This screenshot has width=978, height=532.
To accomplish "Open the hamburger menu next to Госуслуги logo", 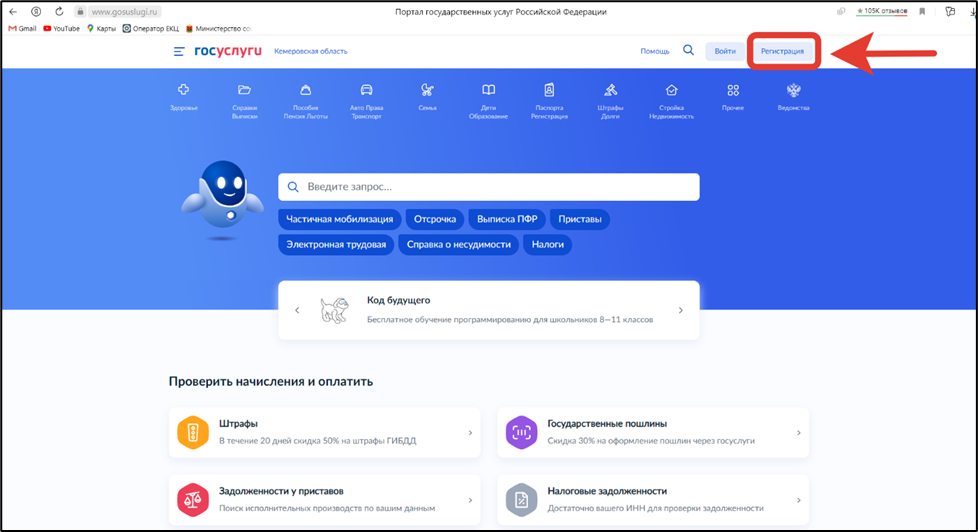I will pos(179,52).
